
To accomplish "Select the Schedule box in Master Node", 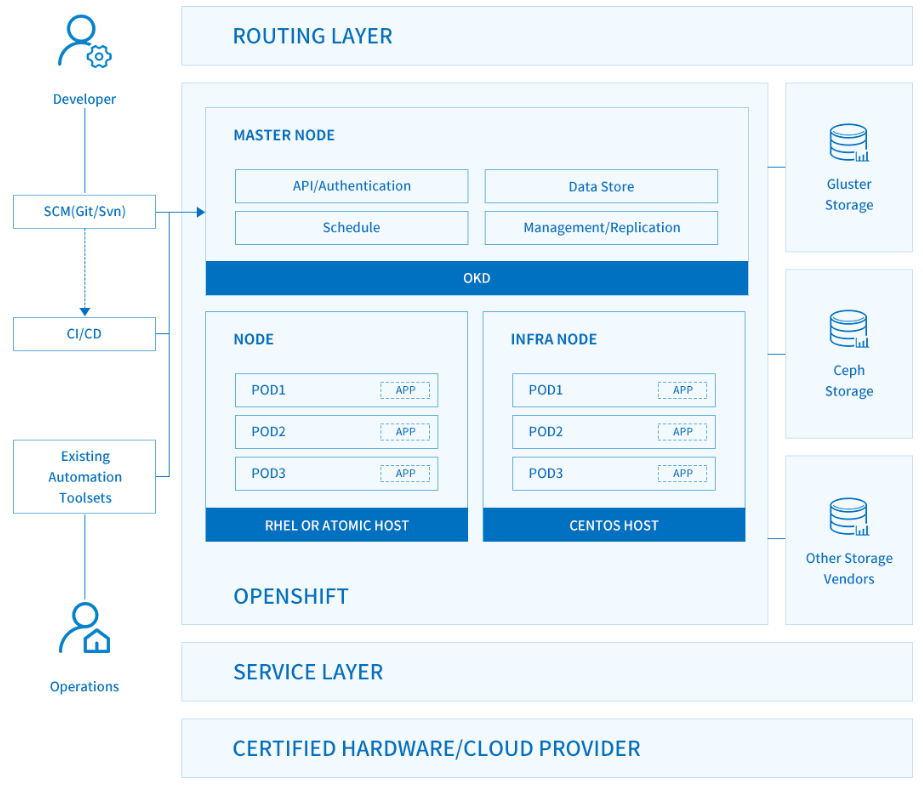I will (351, 228).
